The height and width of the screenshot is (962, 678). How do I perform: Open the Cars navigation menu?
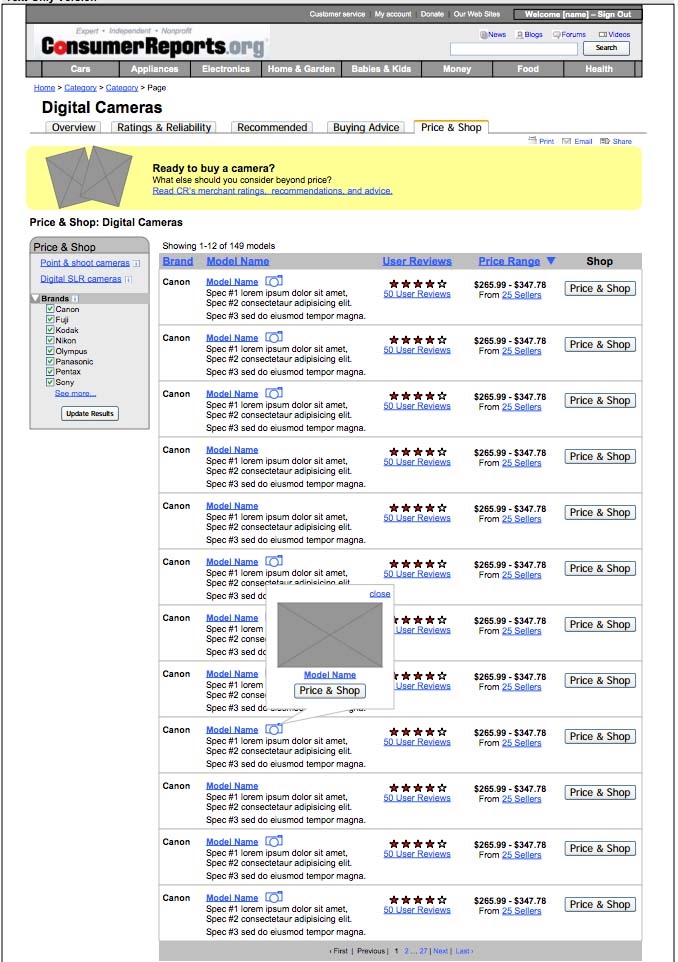coord(80,69)
